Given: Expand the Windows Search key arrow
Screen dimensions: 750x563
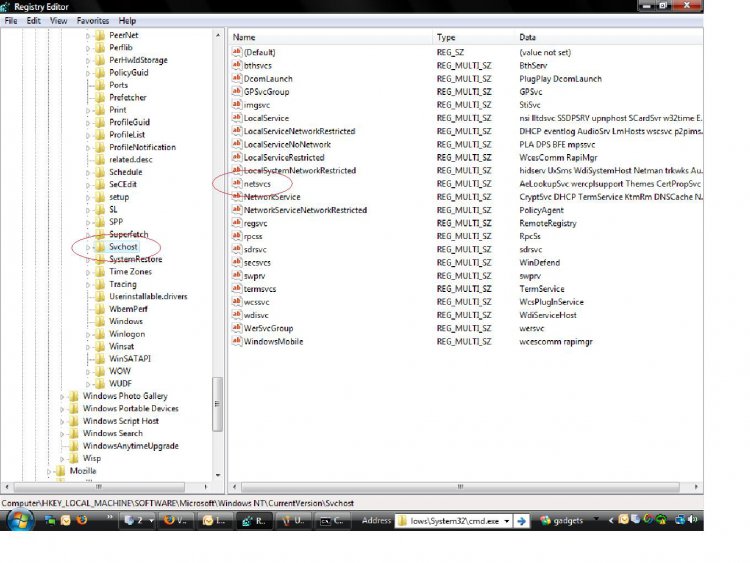Looking at the screenshot, I should point(61,434).
